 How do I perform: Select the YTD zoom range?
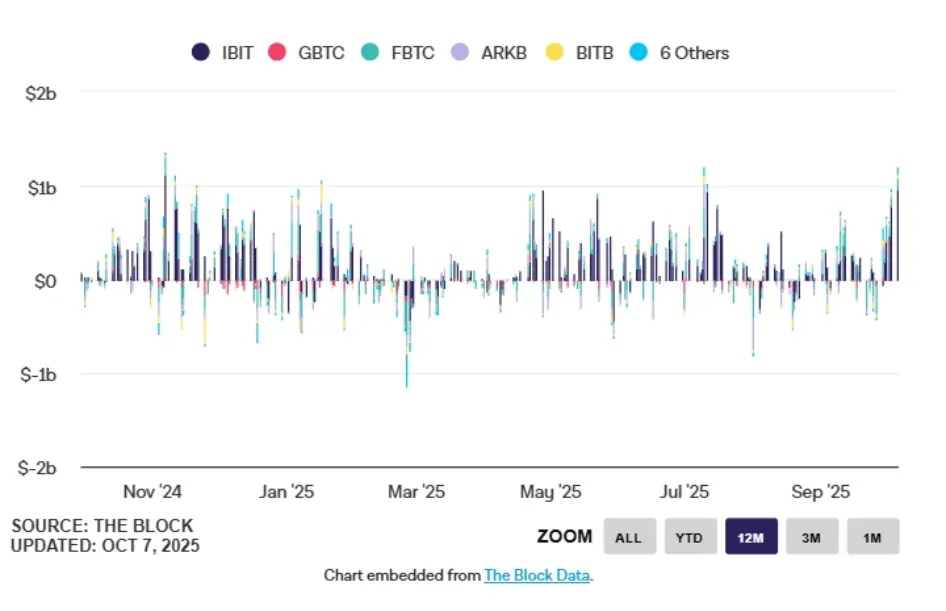pyautogui.click(x=690, y=537)
